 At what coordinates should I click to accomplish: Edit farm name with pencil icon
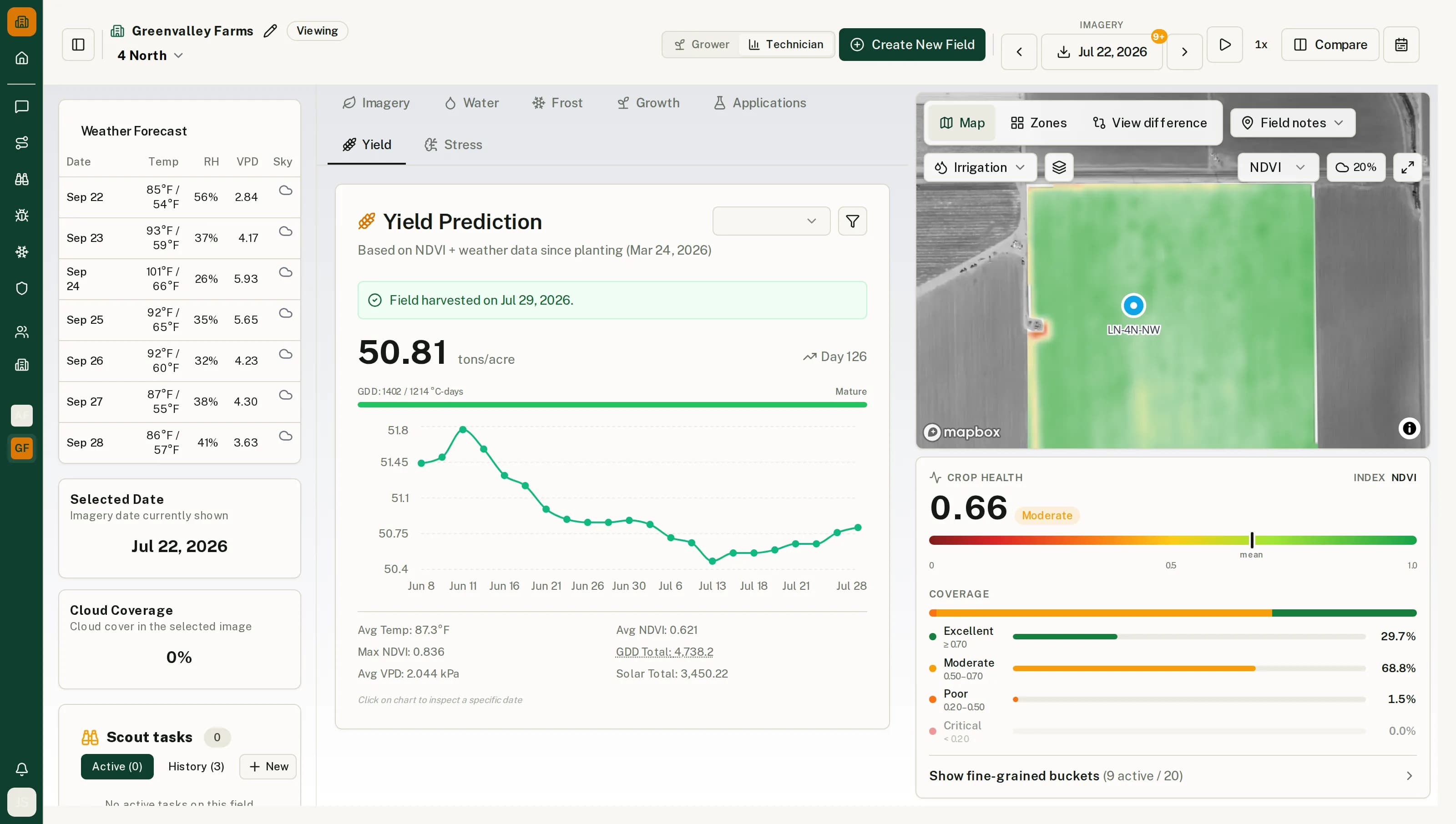(x=270, y=30)
